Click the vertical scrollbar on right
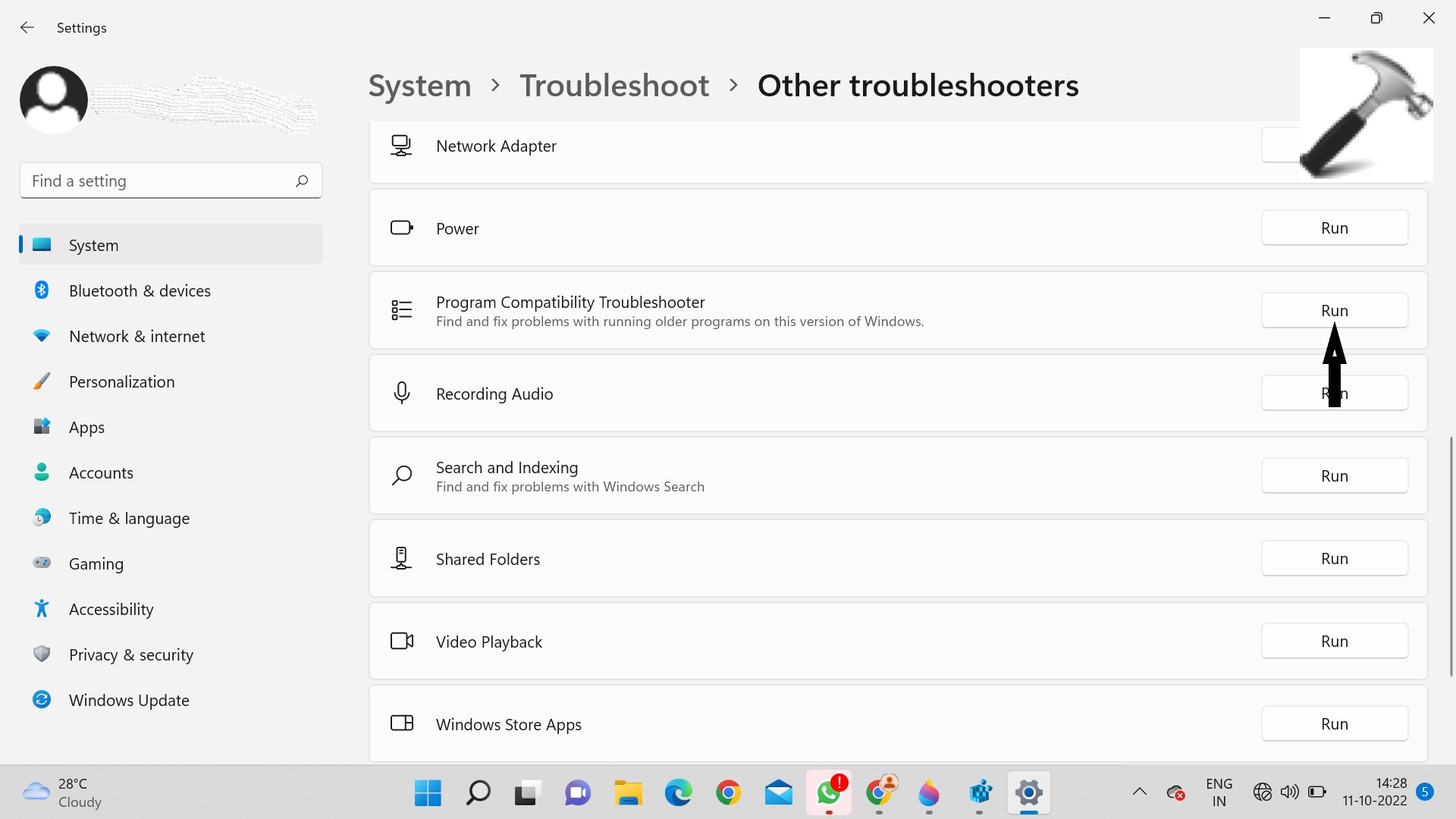 [1451, 555]
